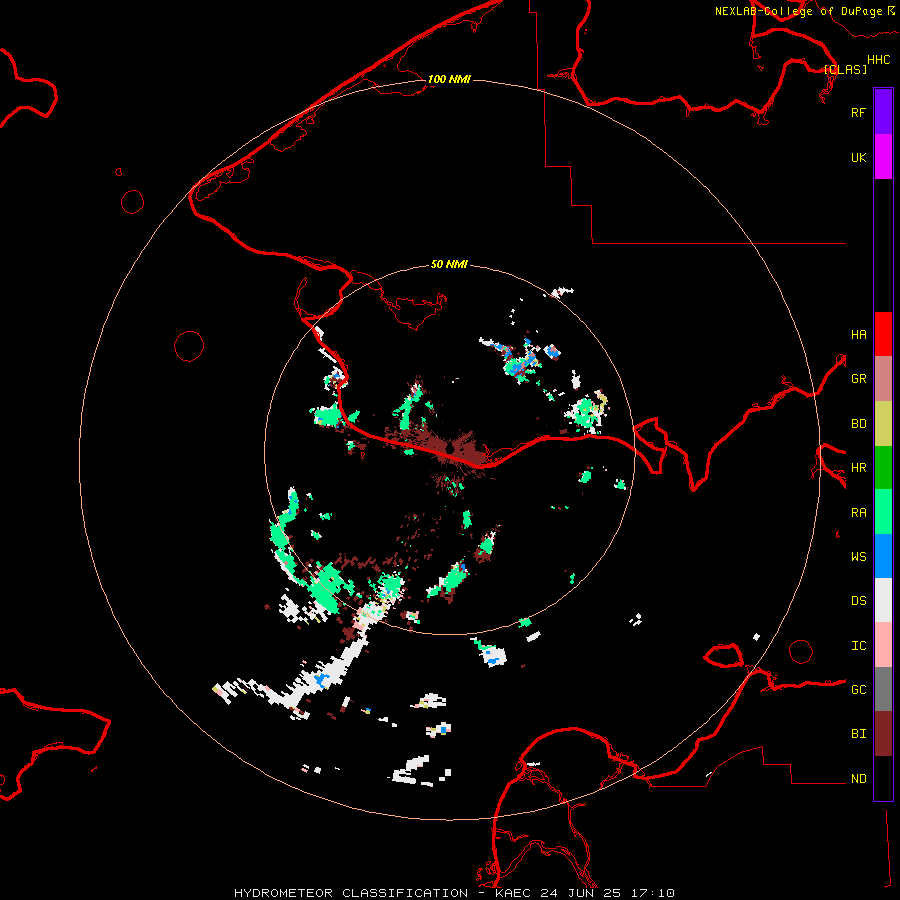Click the 'KAEC' radar site identifier
This screenshot has height=900, width=900.
(513, 893)
